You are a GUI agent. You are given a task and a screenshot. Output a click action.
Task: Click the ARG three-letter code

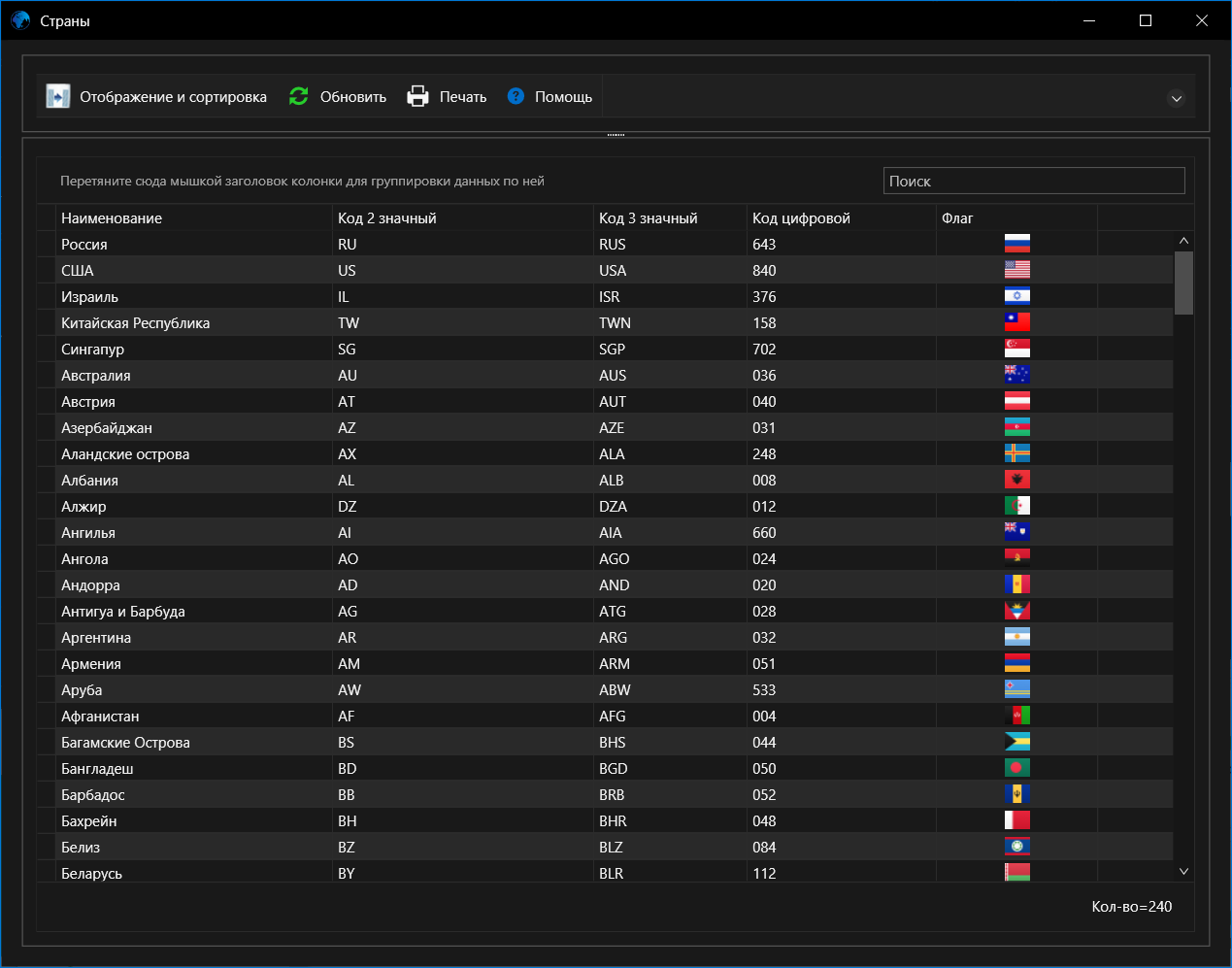tap(671, 637)
